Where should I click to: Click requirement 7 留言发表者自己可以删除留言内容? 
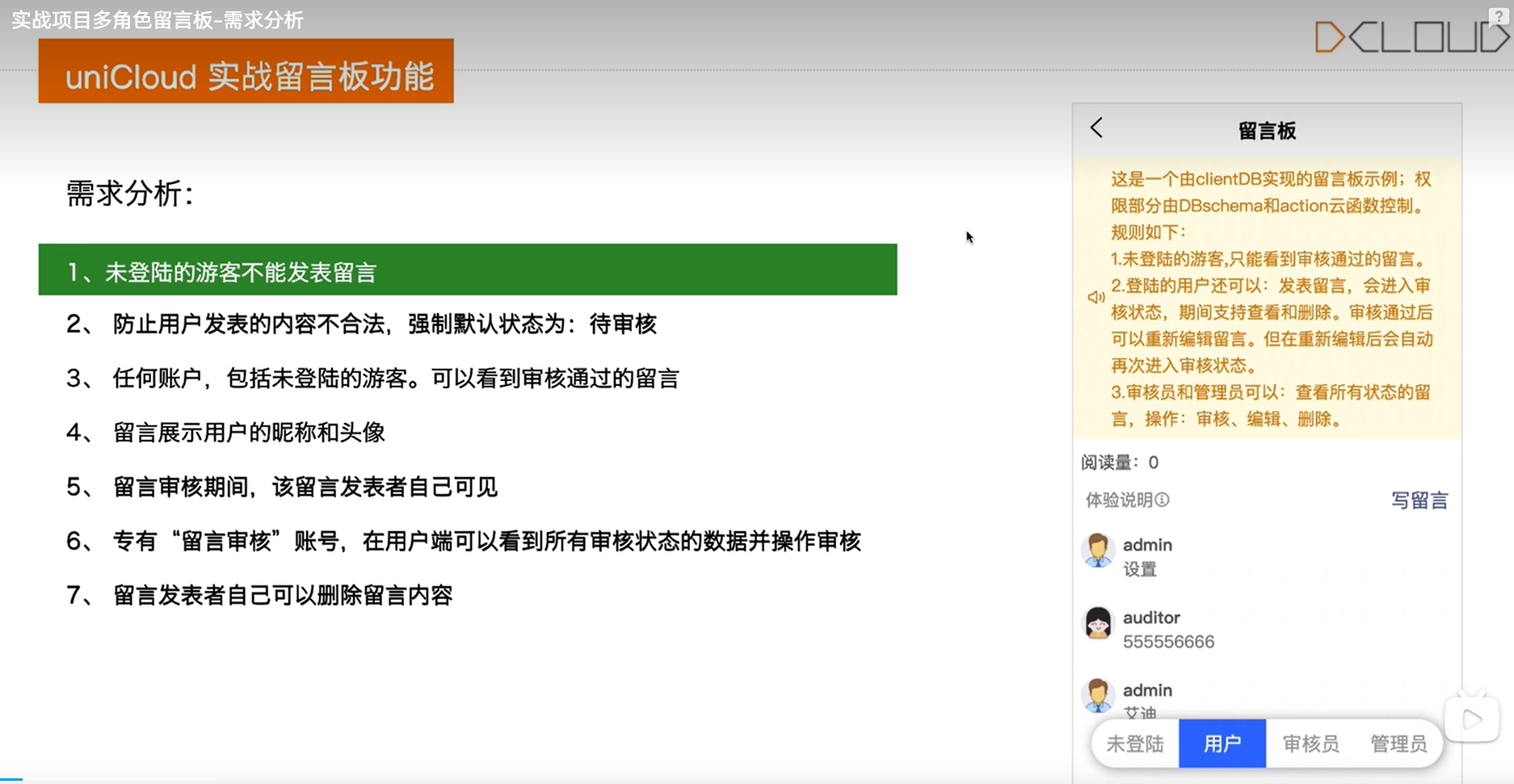click(259, 595)
